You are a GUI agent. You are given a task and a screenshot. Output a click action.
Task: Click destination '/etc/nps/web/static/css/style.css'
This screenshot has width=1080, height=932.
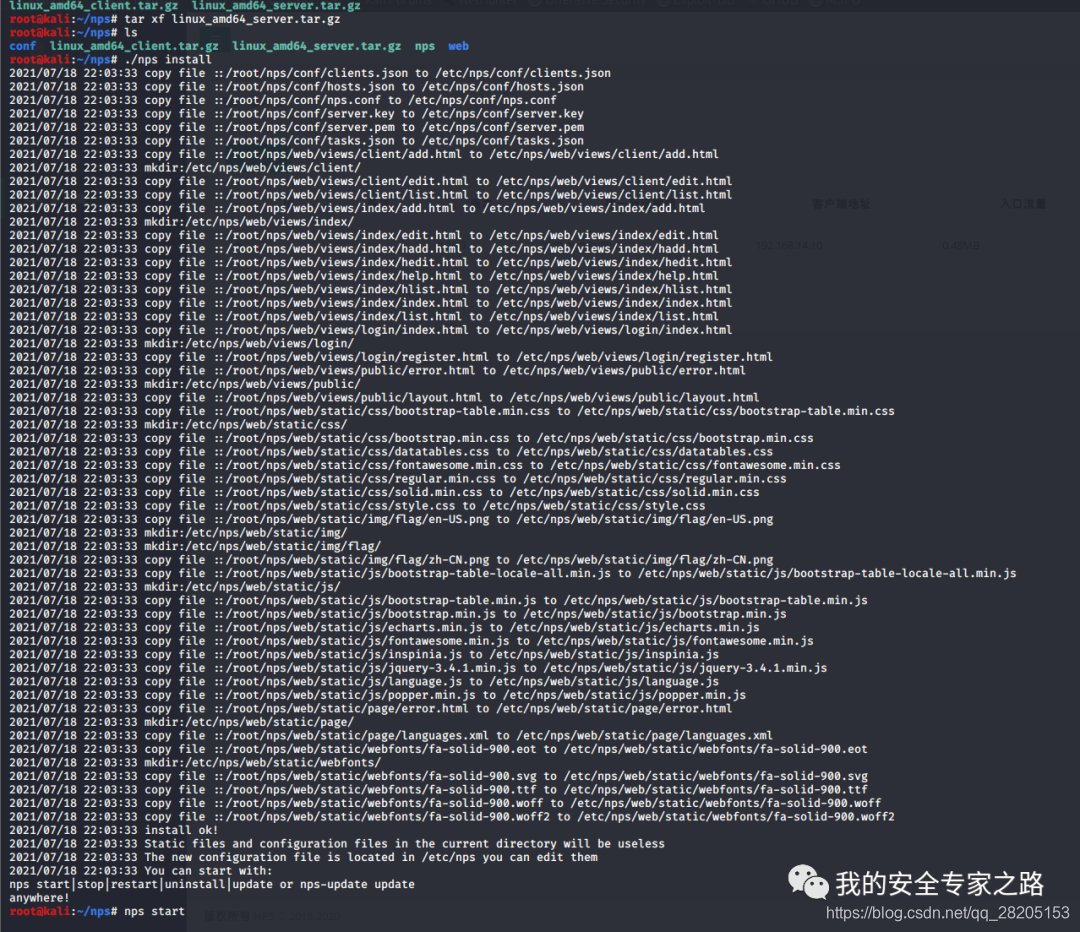593,506
